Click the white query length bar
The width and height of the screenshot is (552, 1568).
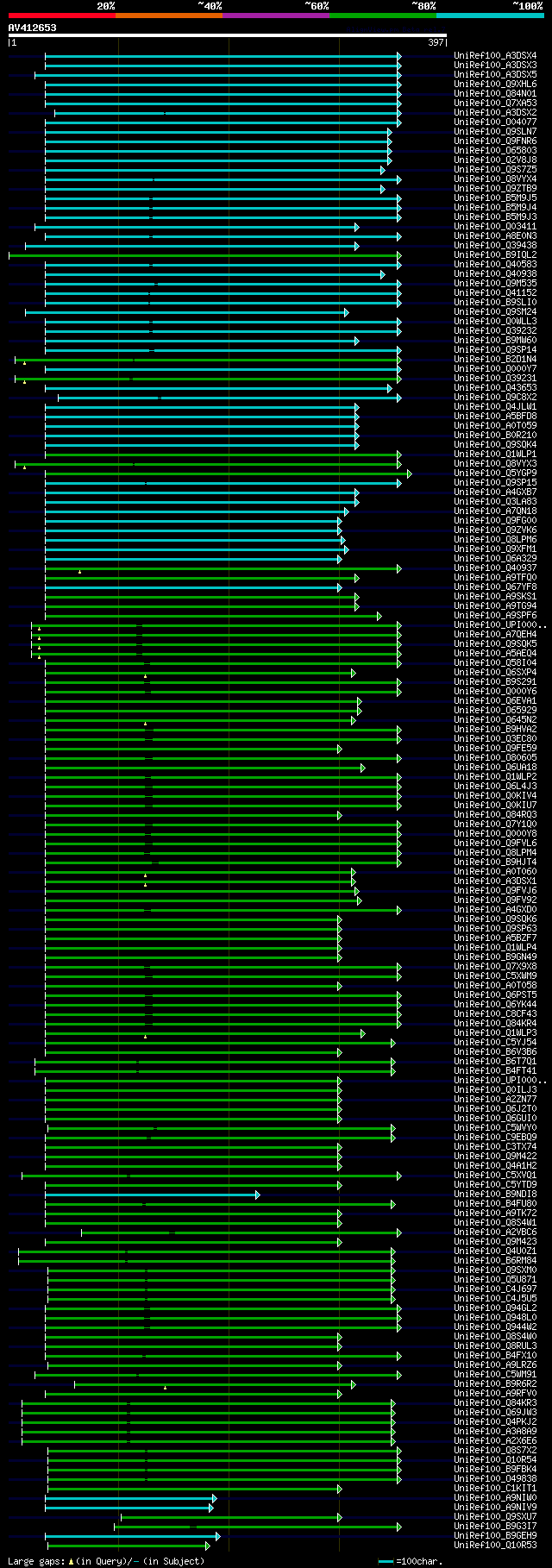coord(228,35)
